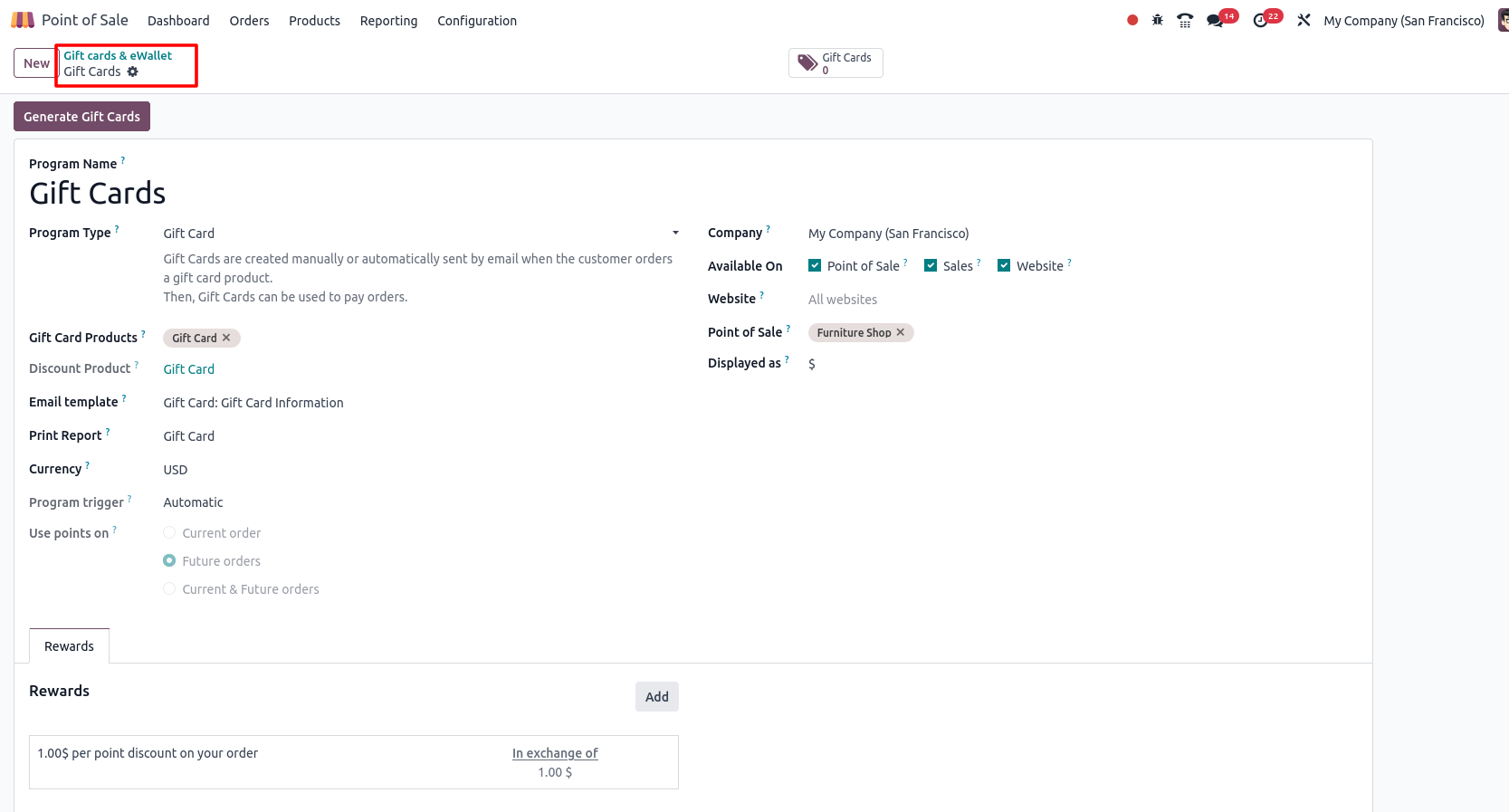Open the debug bug icon menu
This screenshot has width=1509, height=812.
1158,20
